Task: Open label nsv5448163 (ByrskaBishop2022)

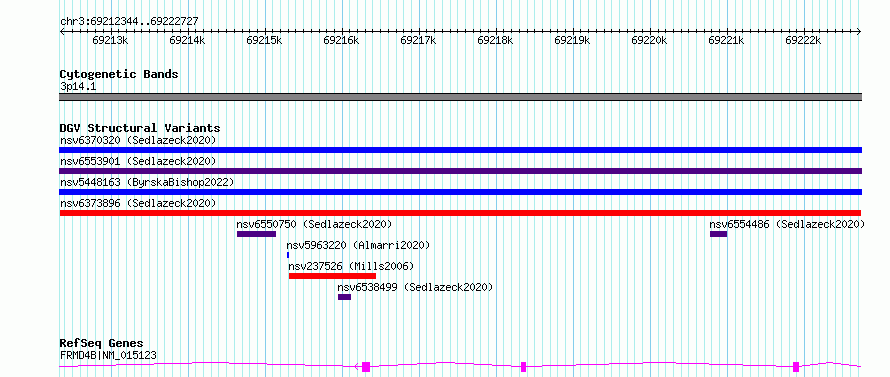Action: coord(147,182)
